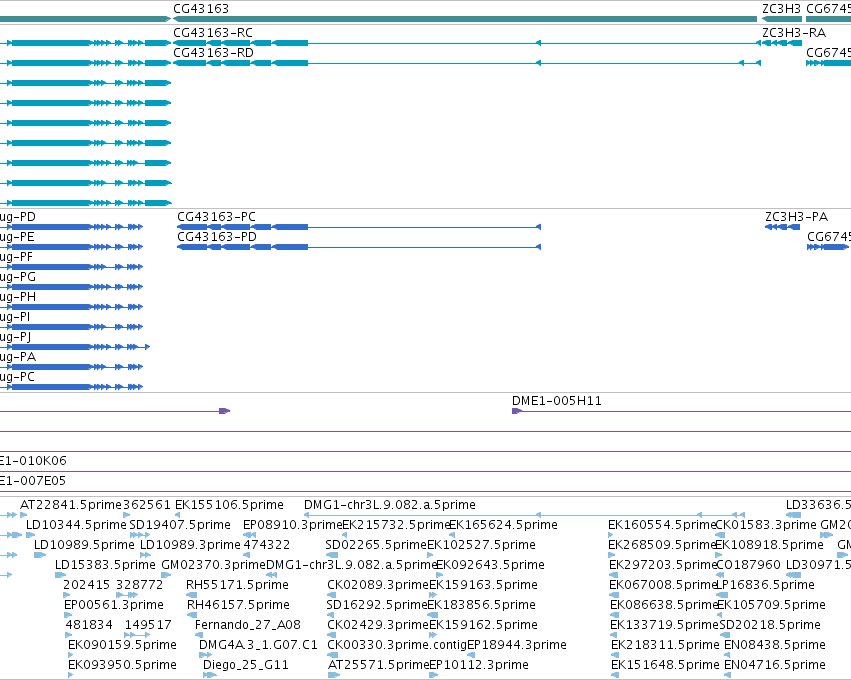Select the RH55171.5prime EST label
The image size is (851, 680).
click(x=237, y=585)
